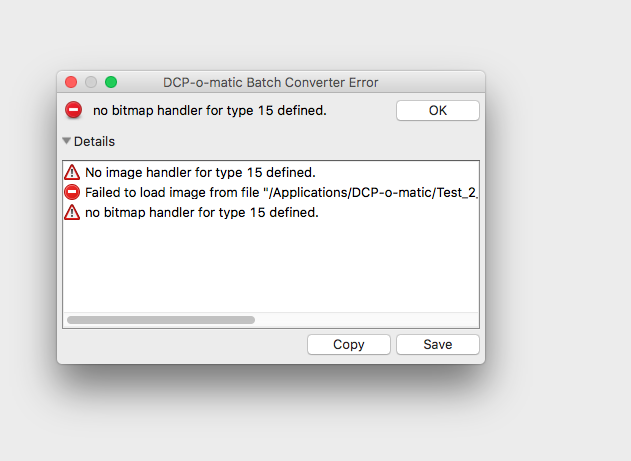631x461 pixels.
Task: Click red stop icon on 'Failed to load image' row
Action: coord(72,192)
